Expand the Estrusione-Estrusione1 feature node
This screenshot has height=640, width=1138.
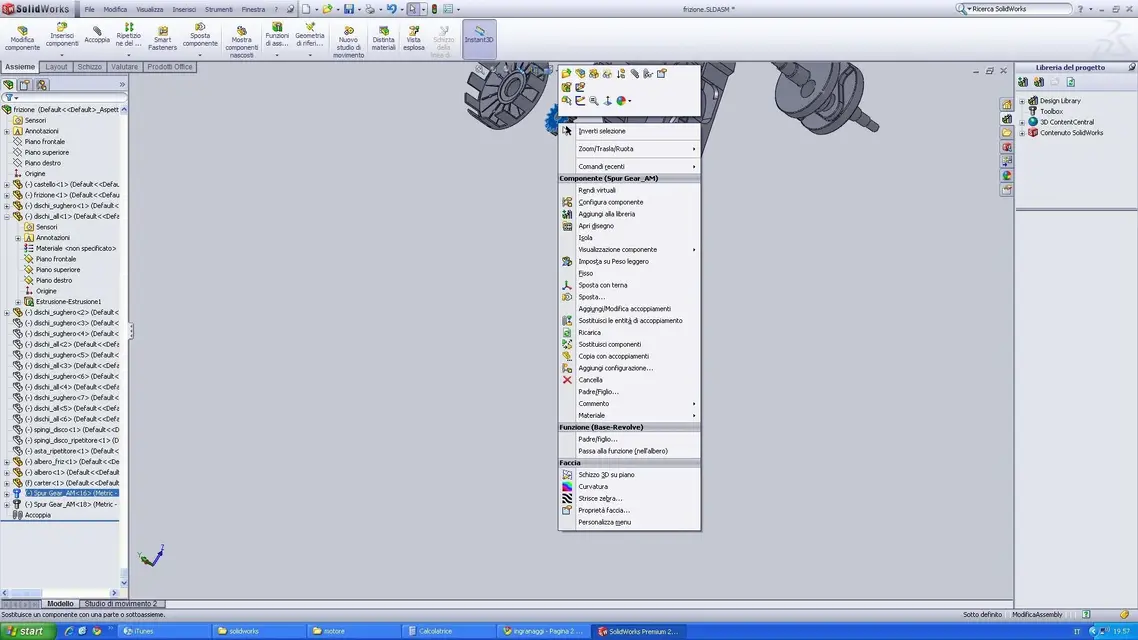pyautogui.click(x=18, y=302)
